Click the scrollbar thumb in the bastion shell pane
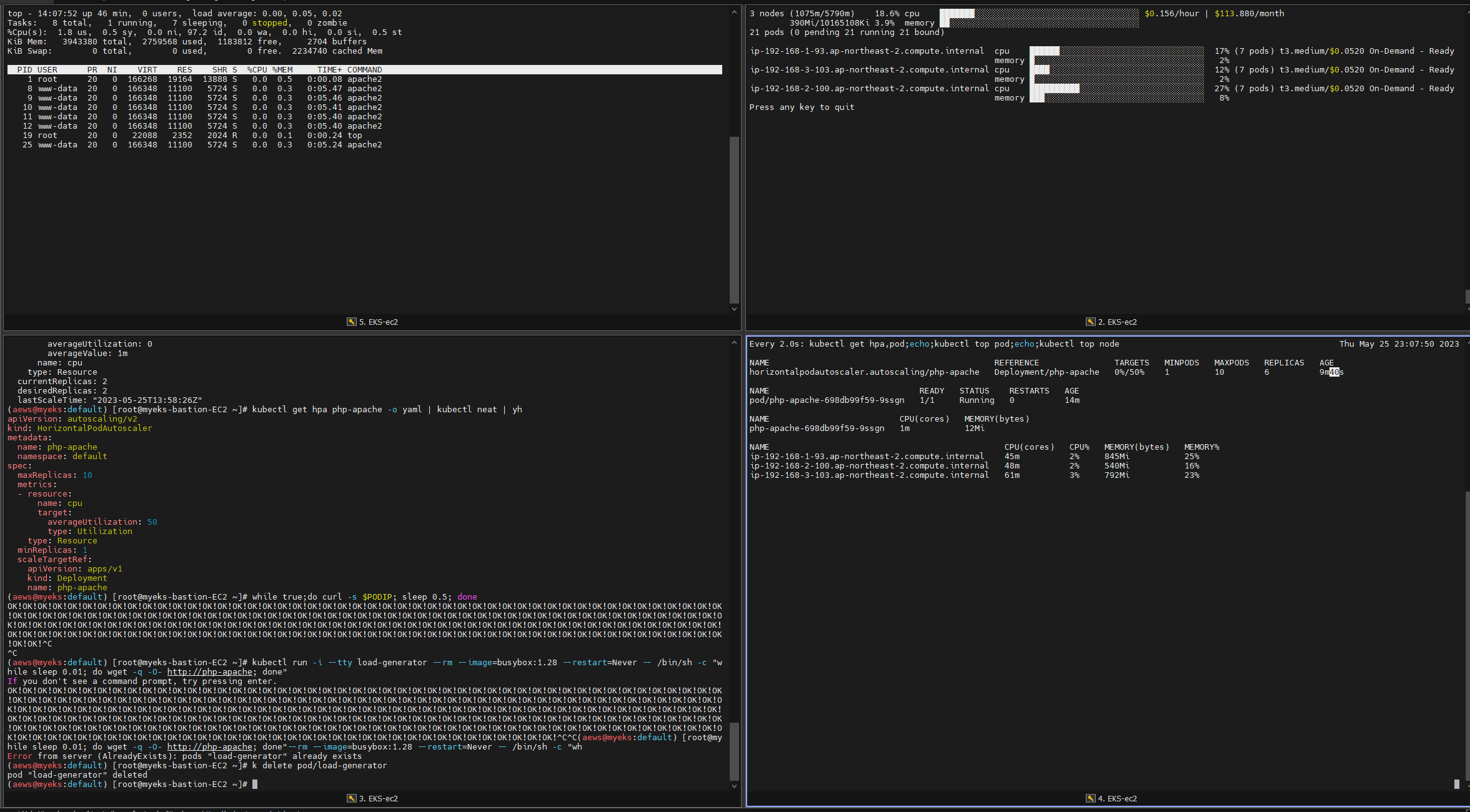 pyautogui.click(x=734, y=751)
